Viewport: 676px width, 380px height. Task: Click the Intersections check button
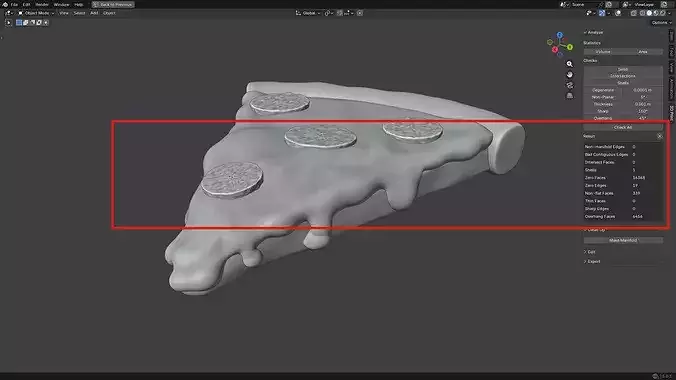(623, 76)
